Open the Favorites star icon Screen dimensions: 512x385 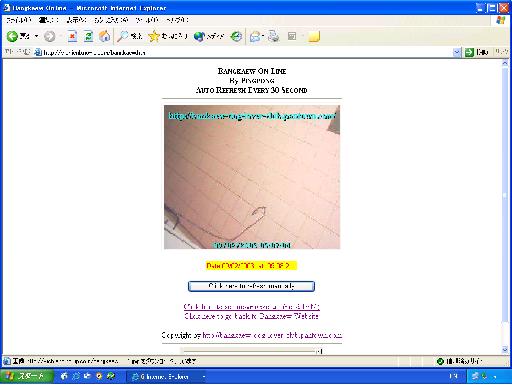click(154, 36)
